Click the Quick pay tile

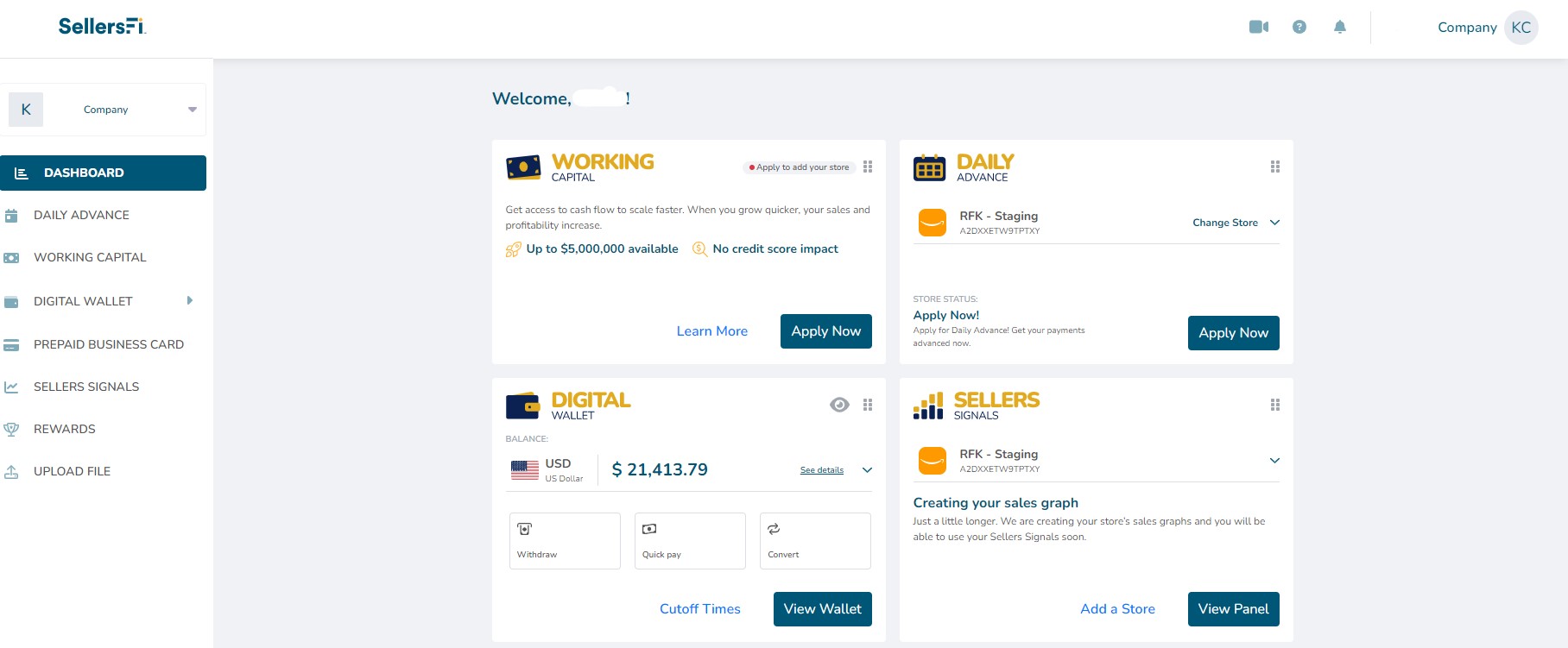[x=690, y=541]
